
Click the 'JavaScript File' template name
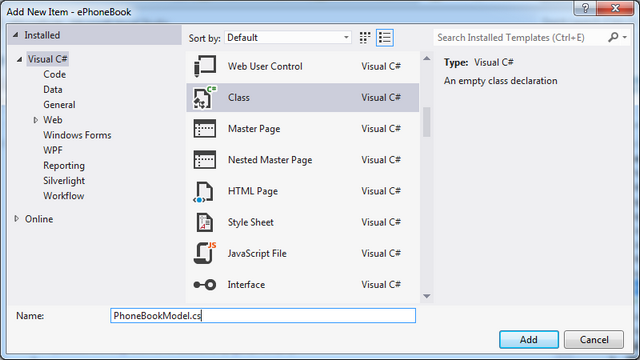(x=257, y=253)
